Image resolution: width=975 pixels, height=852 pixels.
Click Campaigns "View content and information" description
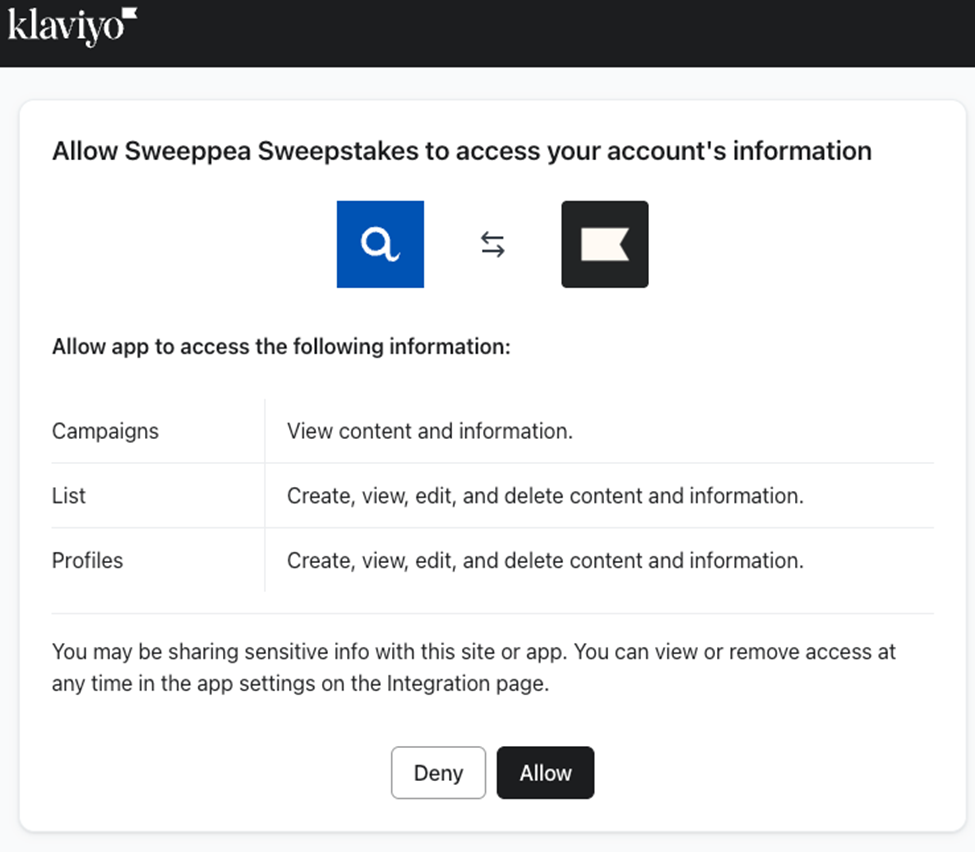(430, 431)
